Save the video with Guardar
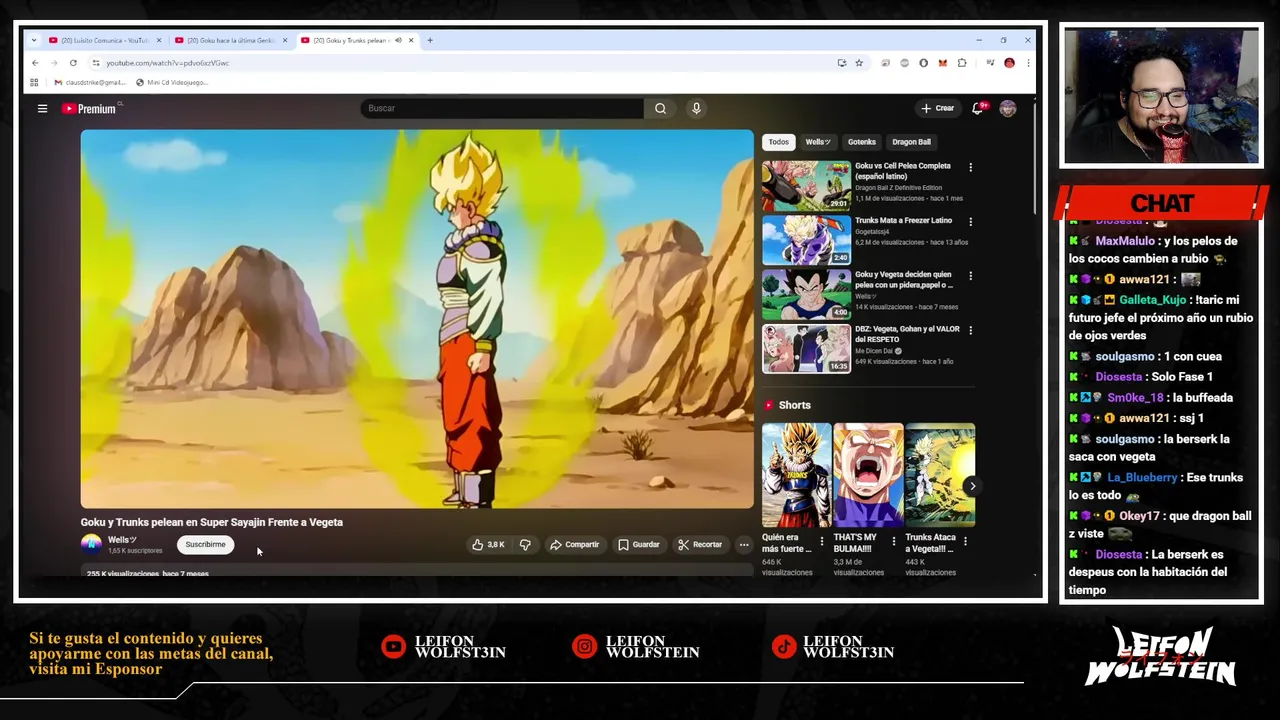1280x720 pixels. (638, 545)
